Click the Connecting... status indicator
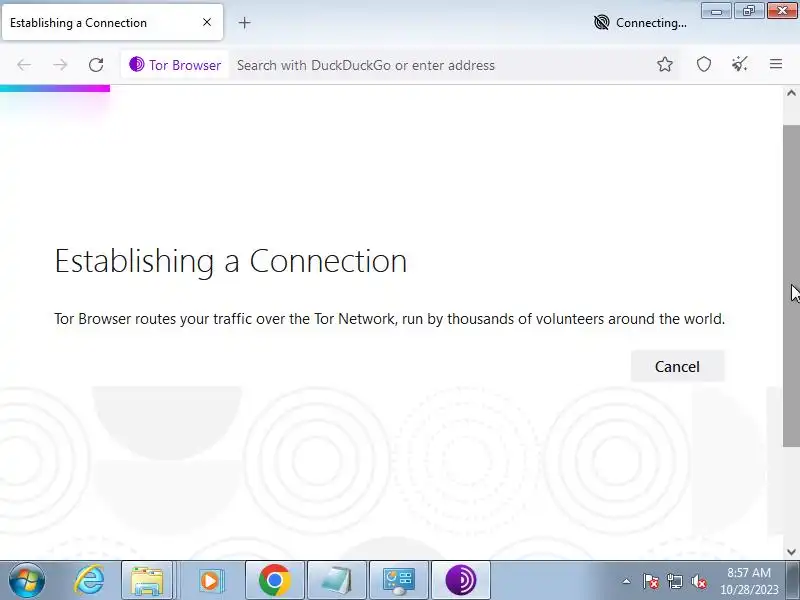This screenshot has height=600, width=800. [x=640, y=22]
